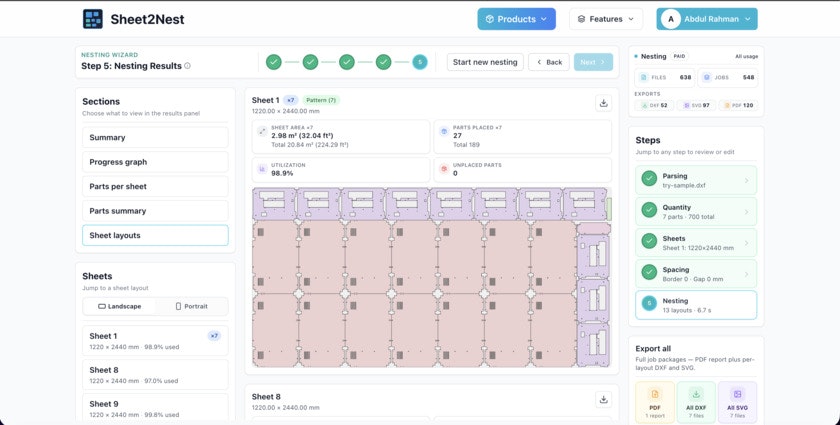Click the Utilization chart icon
The image size is (840, 425).
(x=262, y=169)
